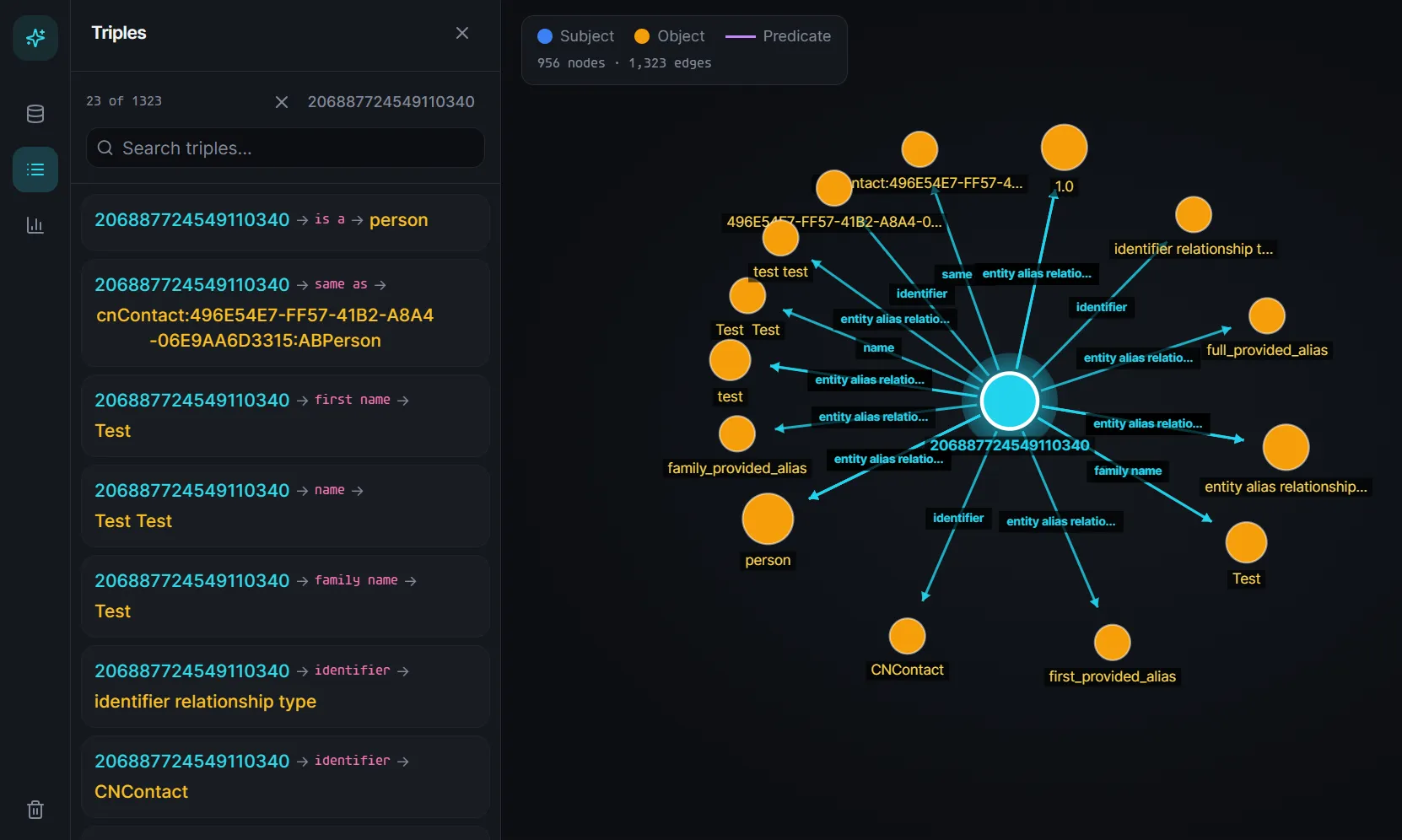The image size is (1402, 840).
Task: Click the first_provided_alias orange node
Action: pos(1112,643)
